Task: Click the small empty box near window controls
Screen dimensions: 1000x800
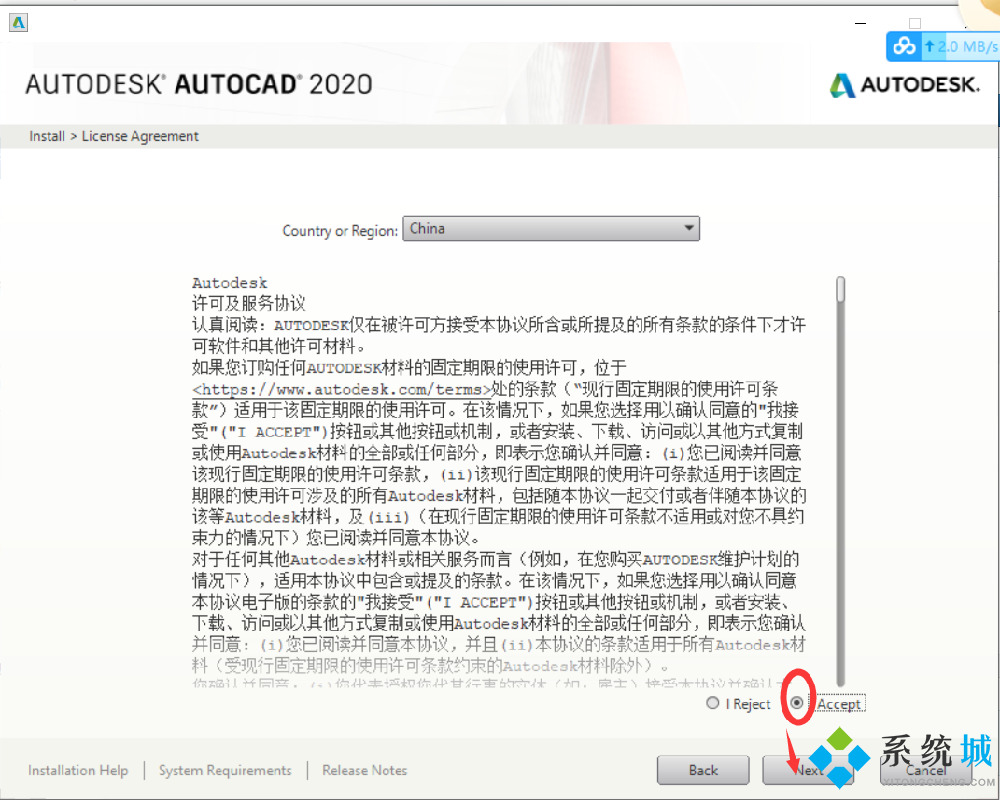Action: (913, 22)
